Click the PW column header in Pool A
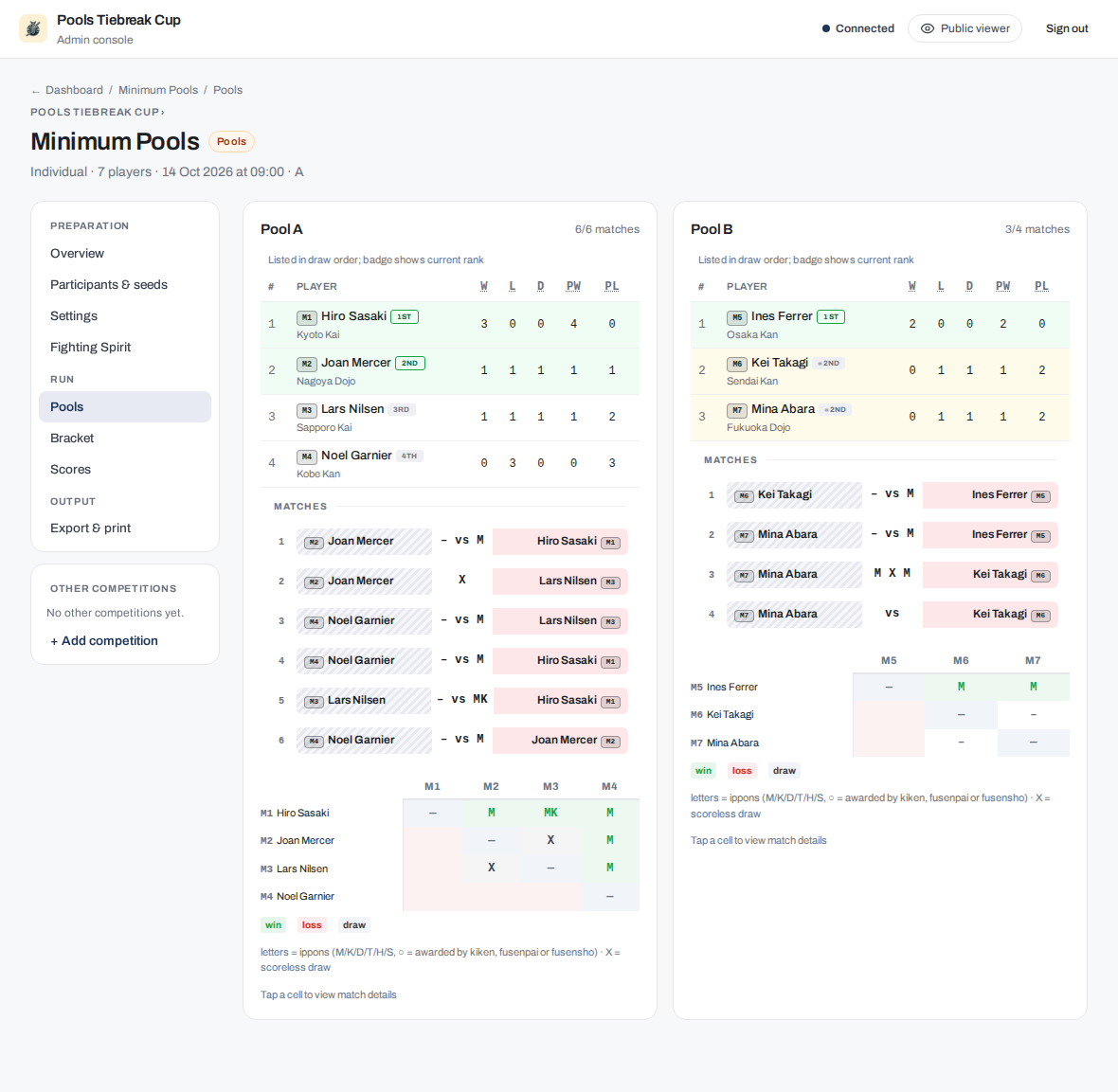This screenshot has height=1092, width=1118. 573,286
